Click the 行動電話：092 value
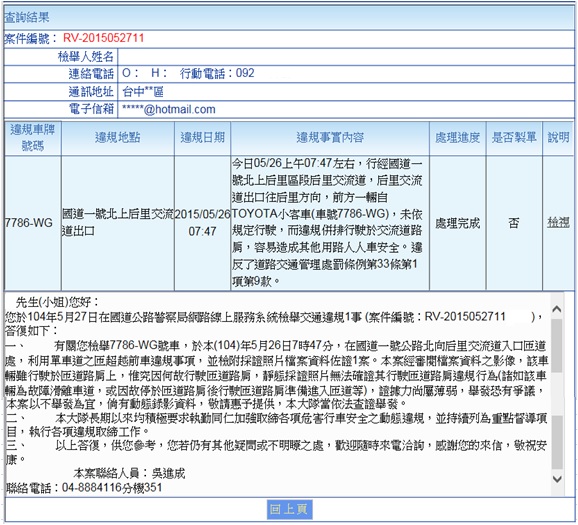The height and width of the screenshot is (525, 578). pos(217,73)
